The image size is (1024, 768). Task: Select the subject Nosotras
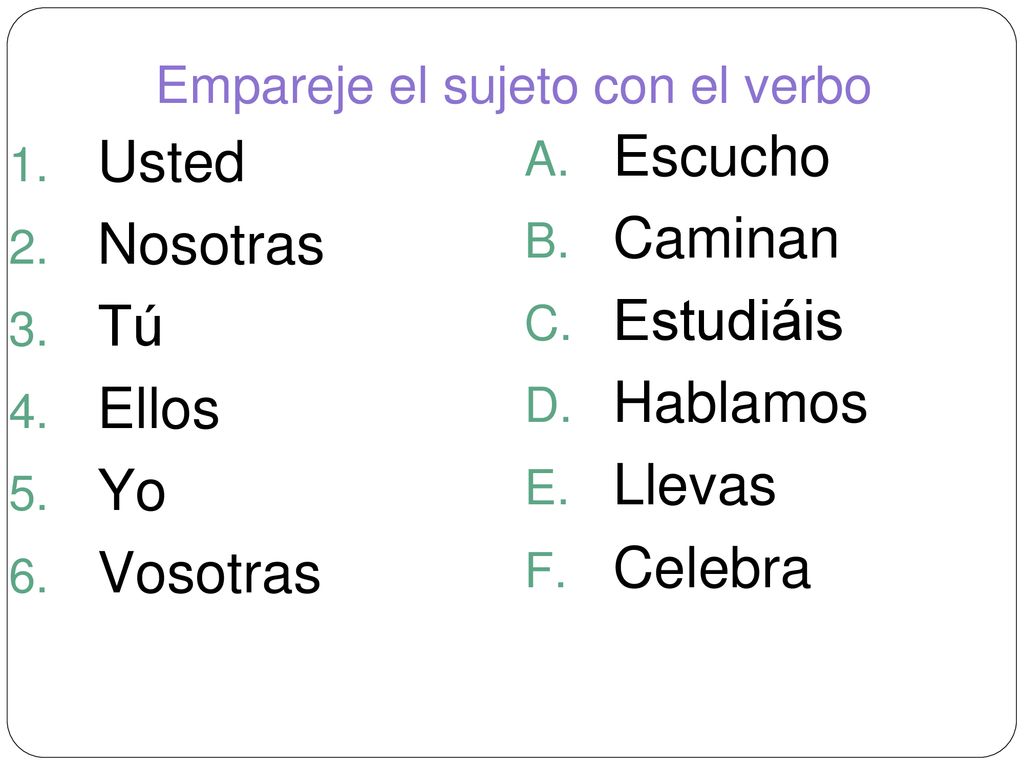[x=211, y=244]
